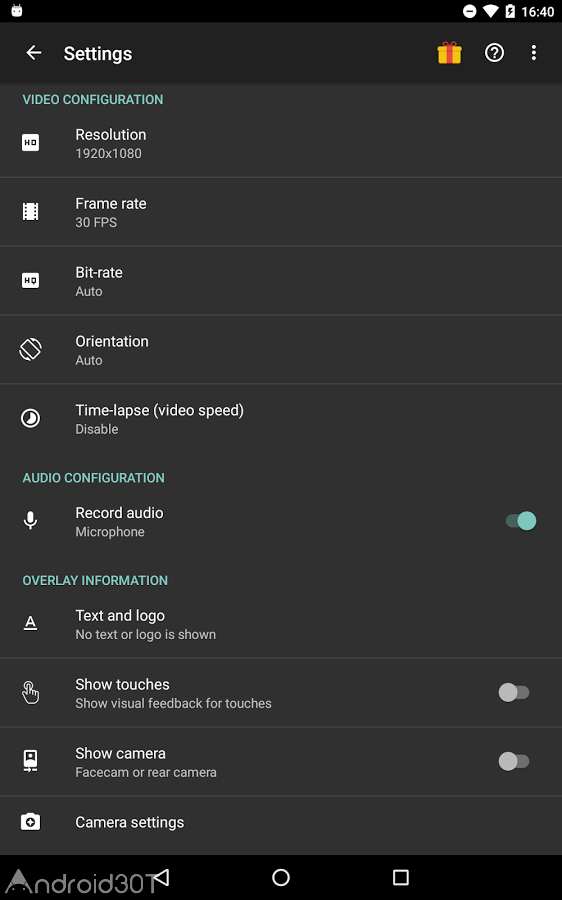The width and height of the screenshot is (562, 900).
Task: Open Resolution 1920x1080 selection
Action: [x=281, y=143]
